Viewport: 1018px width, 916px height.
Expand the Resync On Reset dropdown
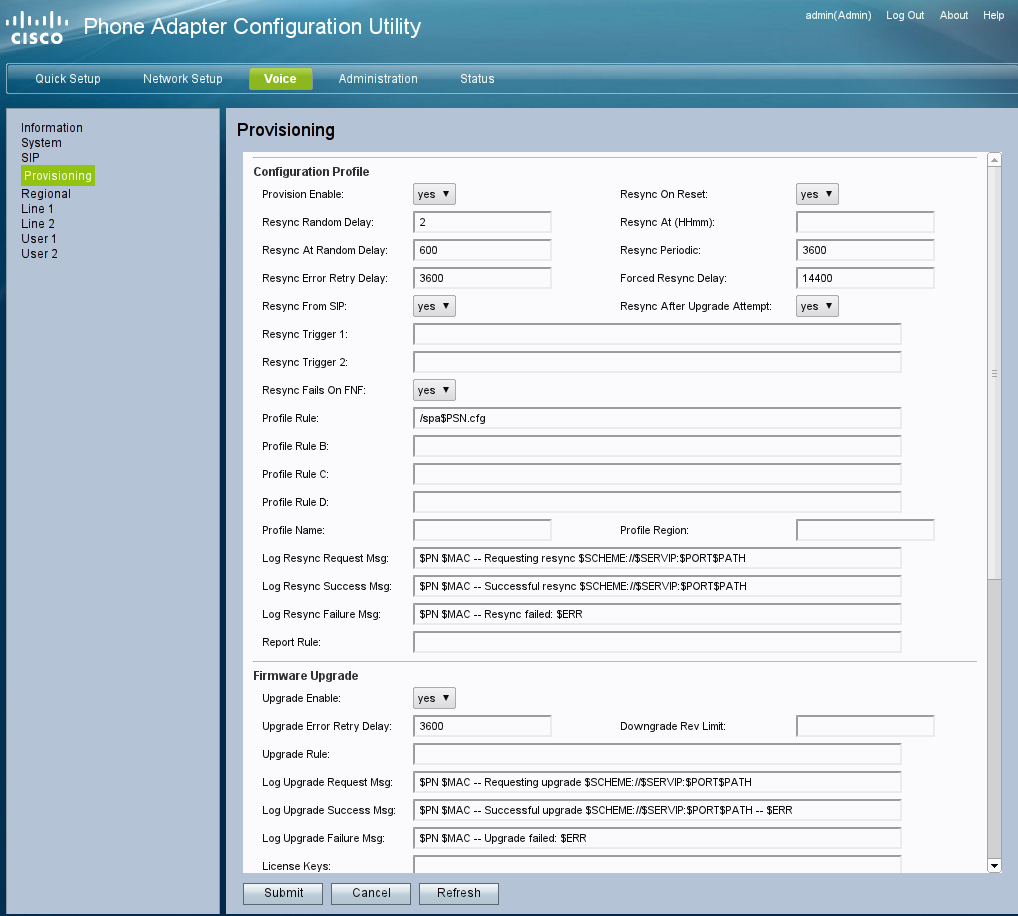tap(817, 194)
